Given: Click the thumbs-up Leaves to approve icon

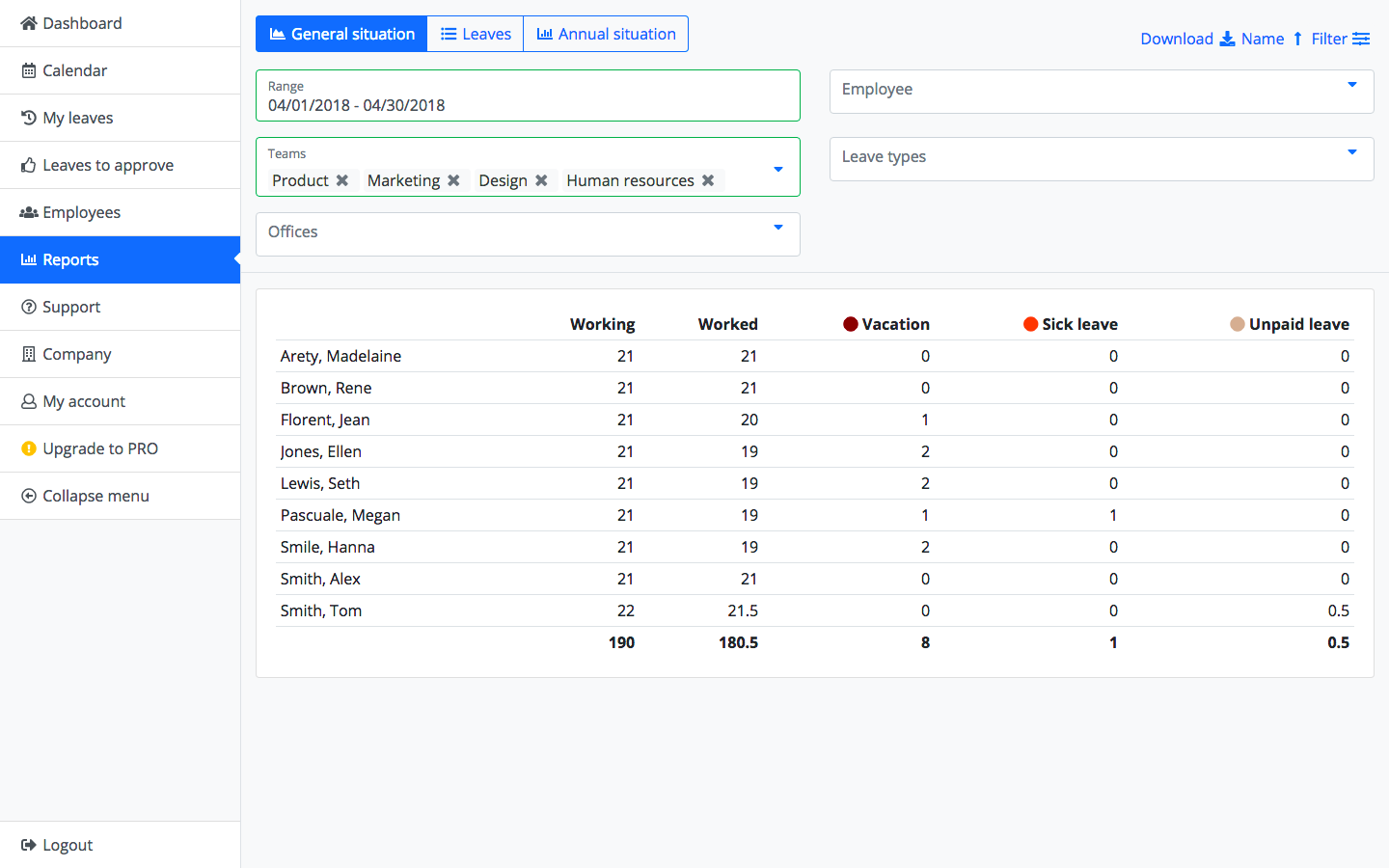Looking at the screenshot, I should coord(29,165).
